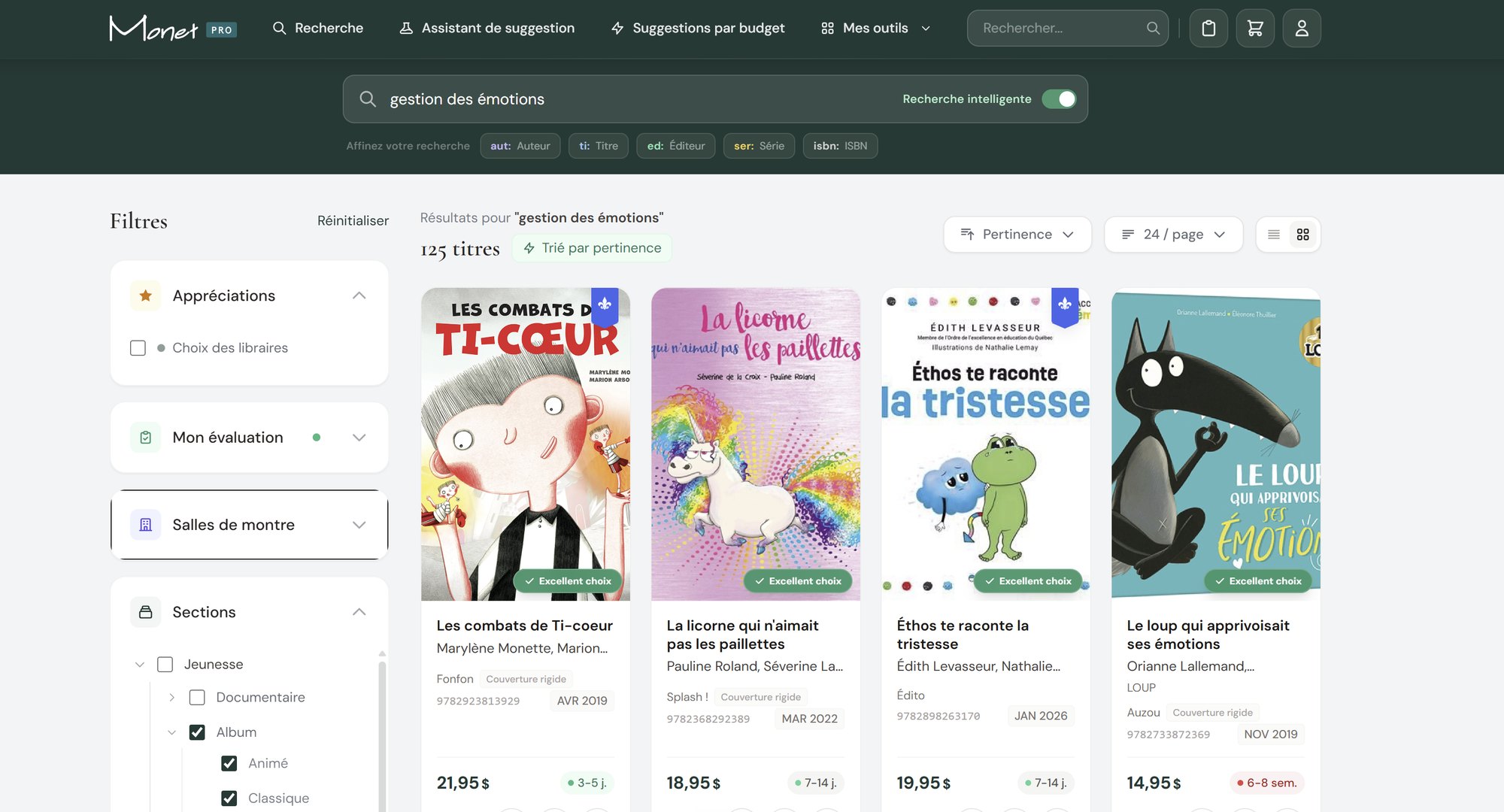Viewport: 1504px width, 812px height.
Task: Click the Sections tray icon
Action: [146, 612]
